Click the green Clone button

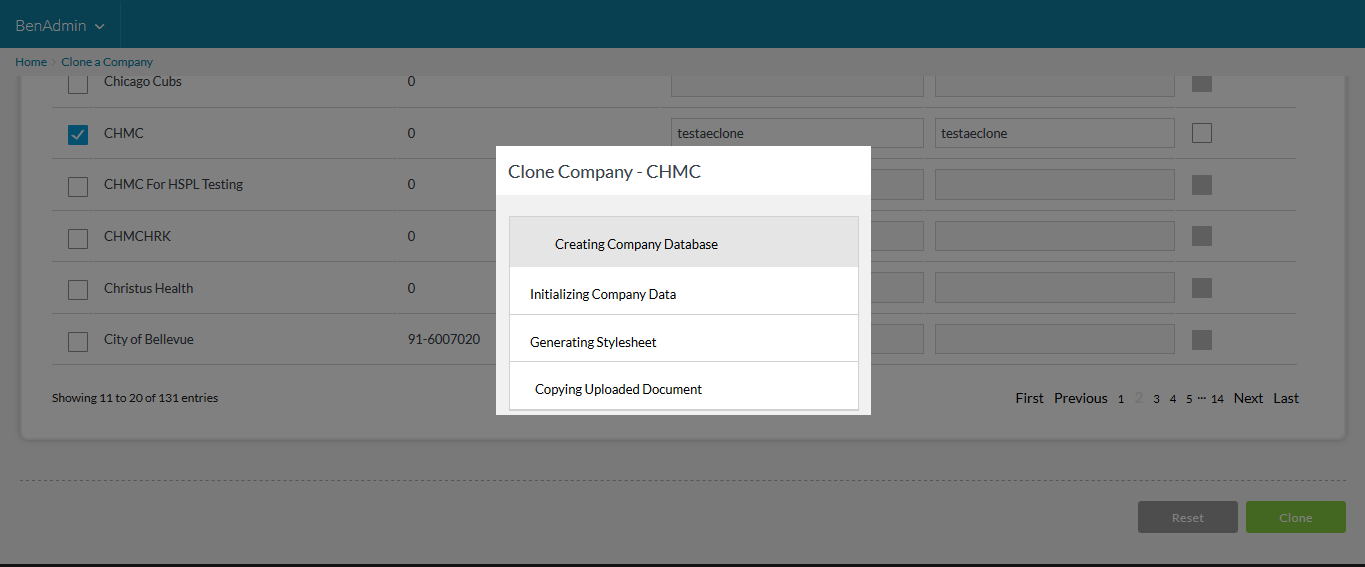[1295, 517]
